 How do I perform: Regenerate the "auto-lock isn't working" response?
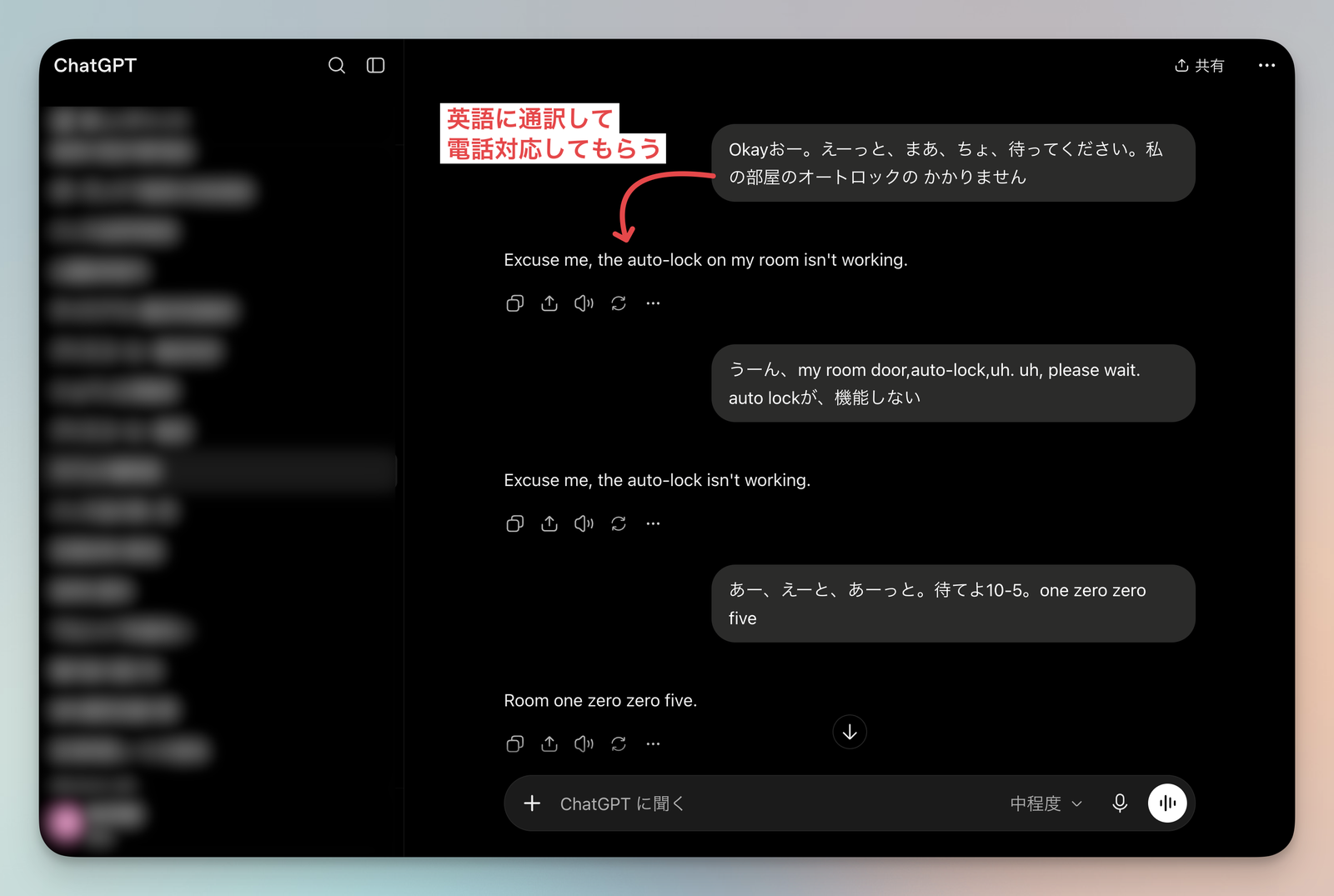tap(619, 523)
